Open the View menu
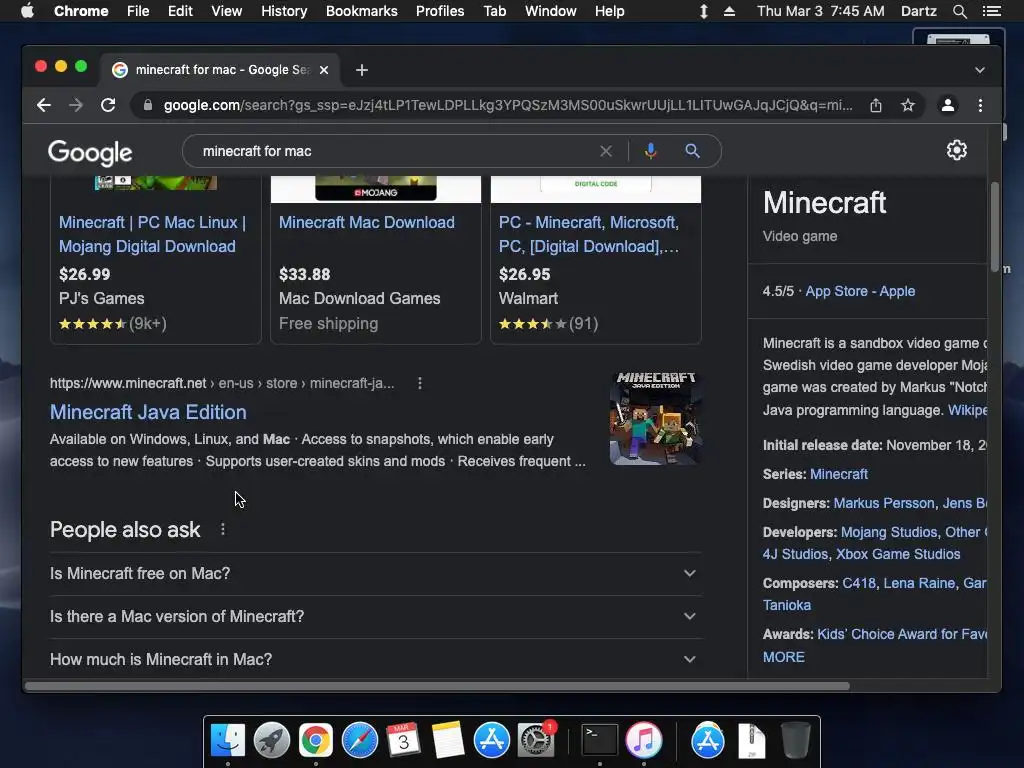 coord(227,11)
